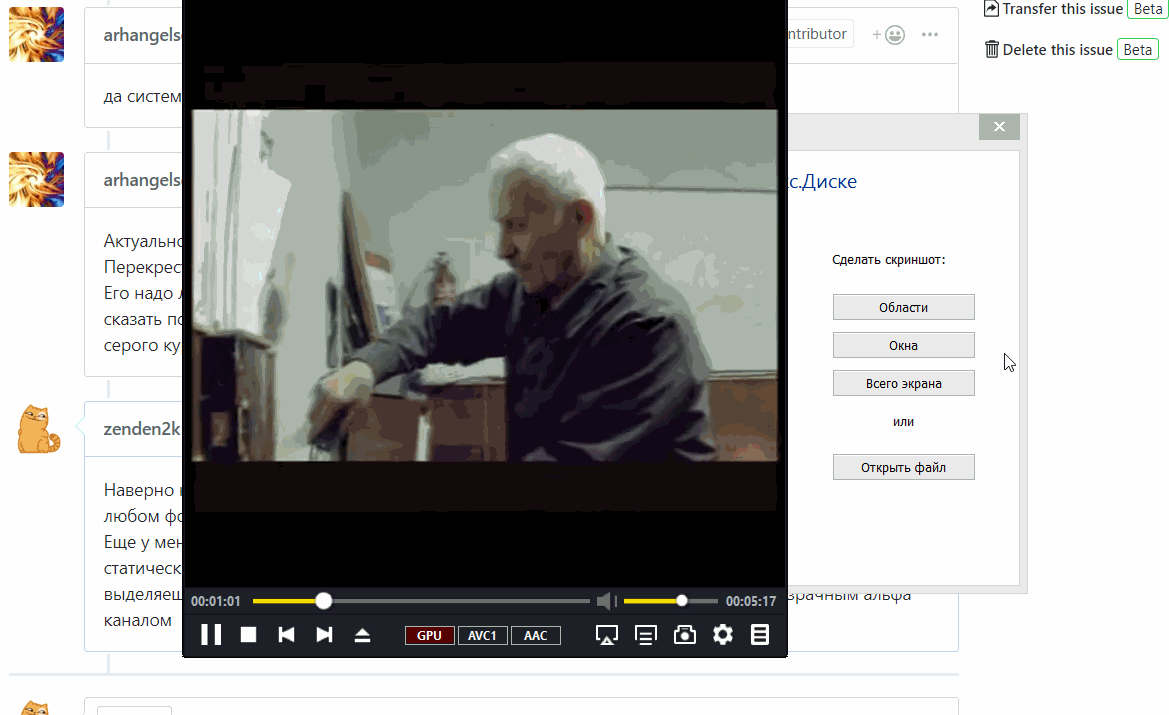Skip to the next track
The image size is (1169, 715).
pyautogui.click(x=324, y=634)
